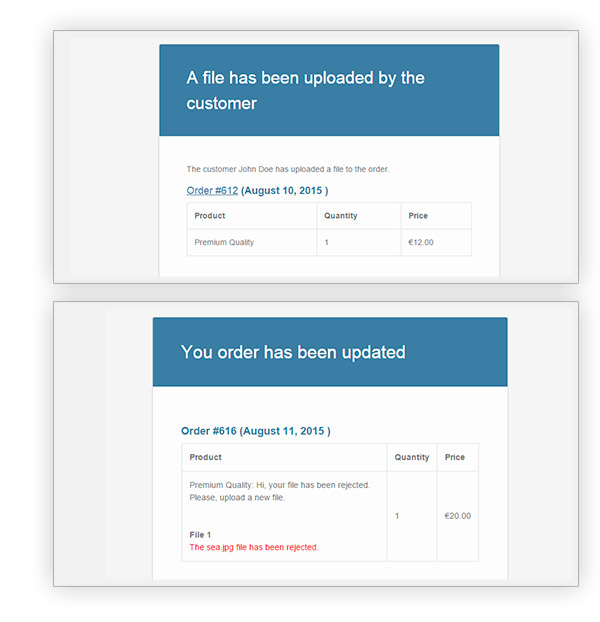The height and width of the screenshot is (622, 600).
Task: Click the 'You order has been updated' heading
Action: [293, 352]
